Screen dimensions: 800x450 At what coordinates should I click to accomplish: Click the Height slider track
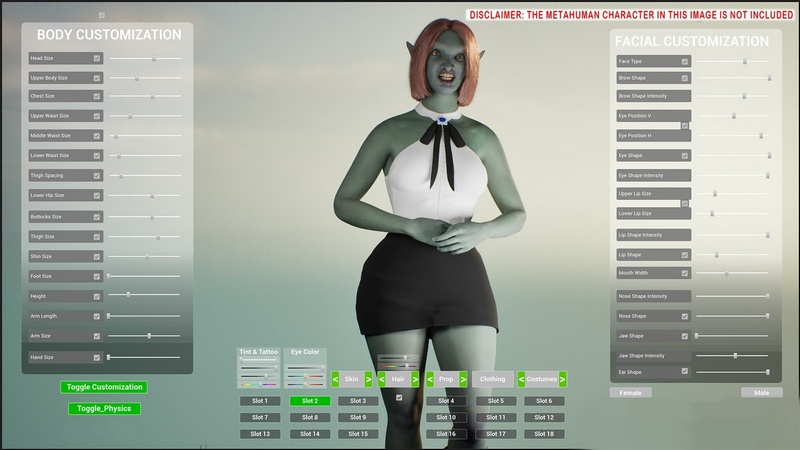[x=145, y=295]
